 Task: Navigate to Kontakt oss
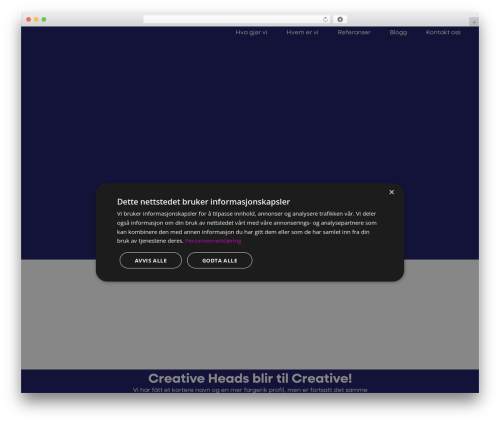443,32
